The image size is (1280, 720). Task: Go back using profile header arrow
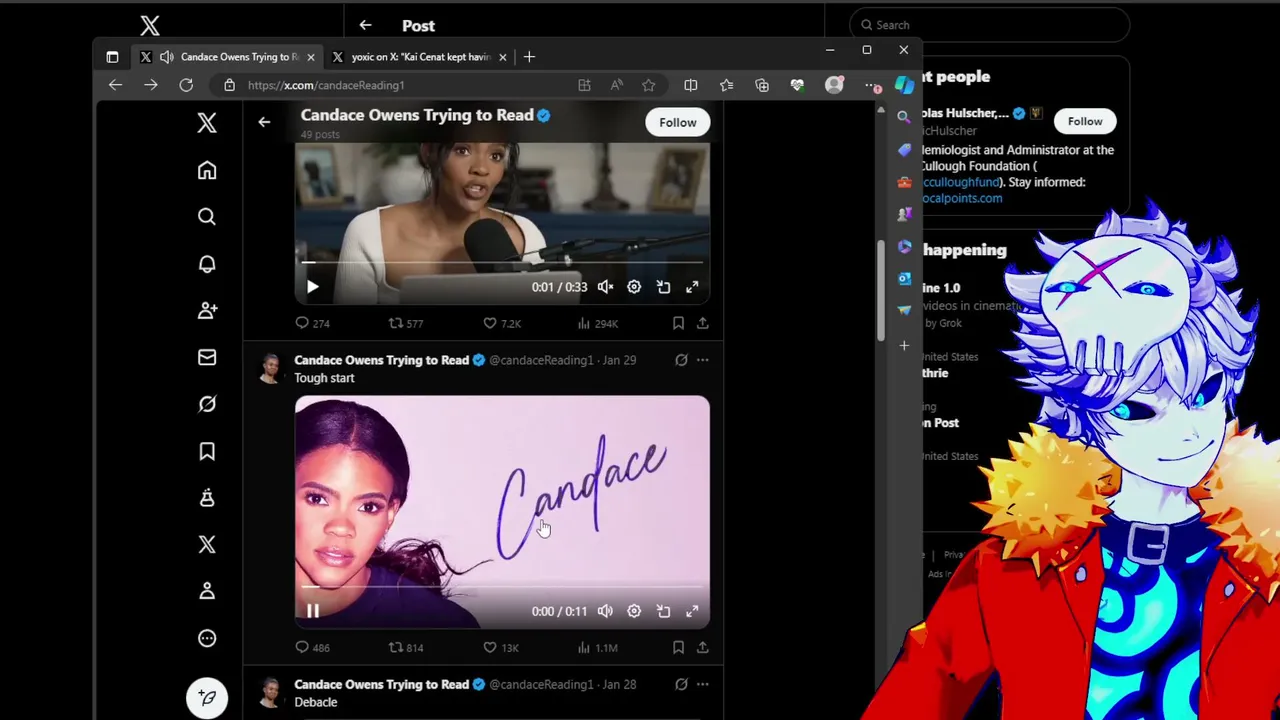264,122
